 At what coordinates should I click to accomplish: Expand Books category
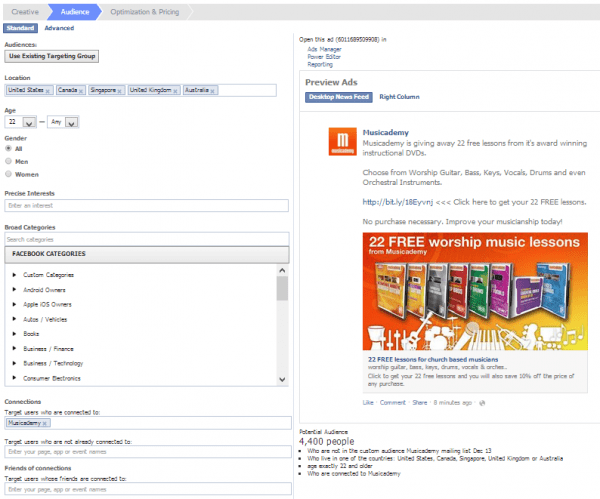(14, 334)
